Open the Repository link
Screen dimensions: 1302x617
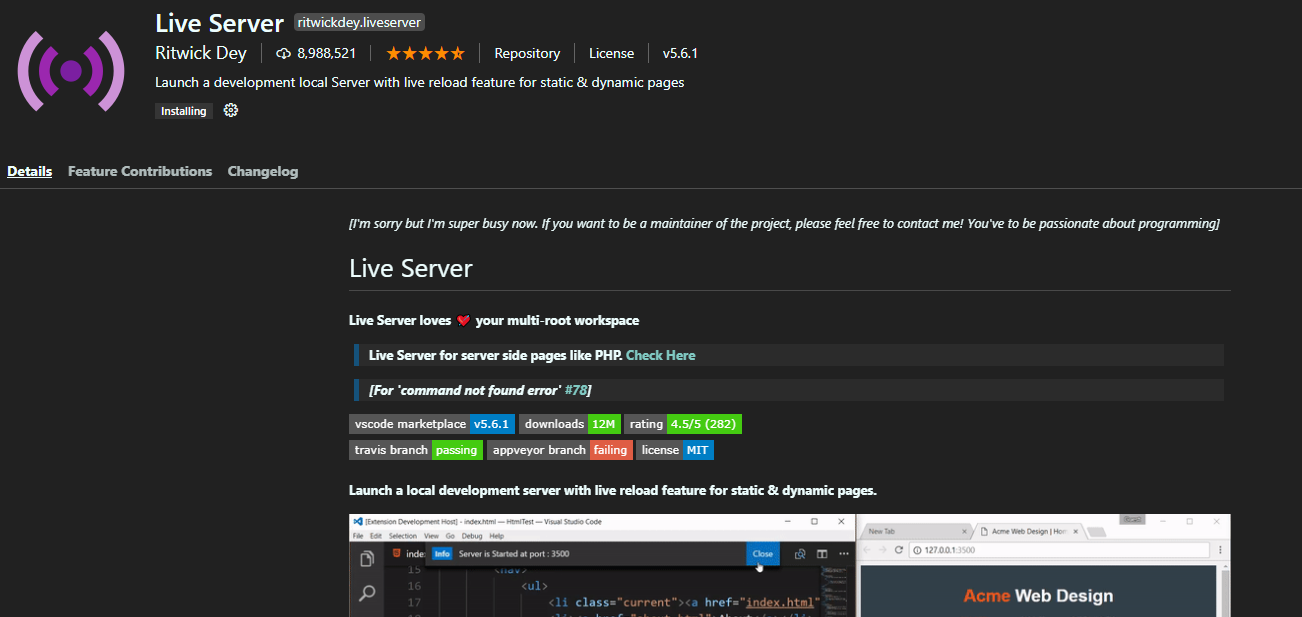527,53
